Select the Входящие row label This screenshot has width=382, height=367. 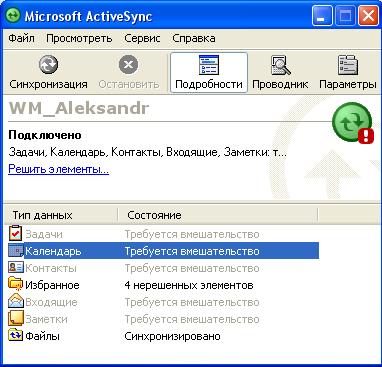point(51,302)
